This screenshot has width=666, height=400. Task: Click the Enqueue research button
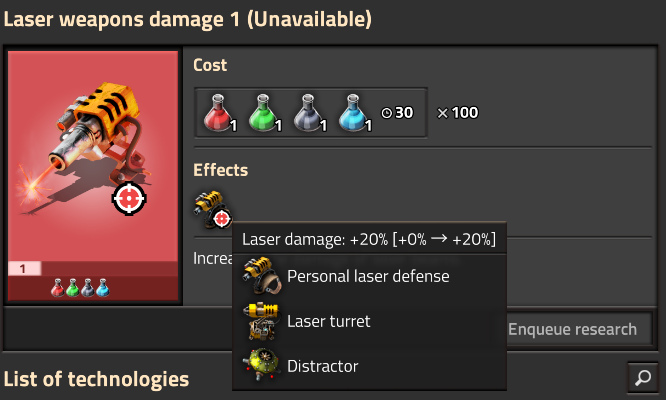[x=573, y=329]
